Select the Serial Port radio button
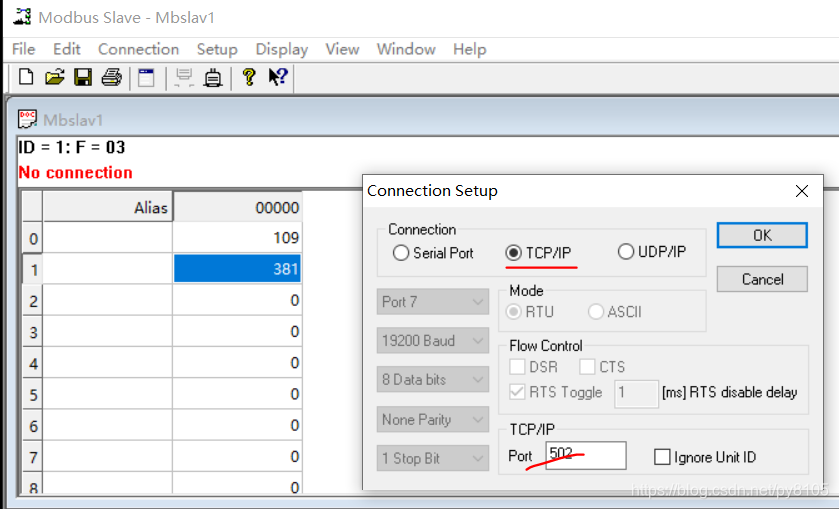839x509 pixels. (401, 253)
